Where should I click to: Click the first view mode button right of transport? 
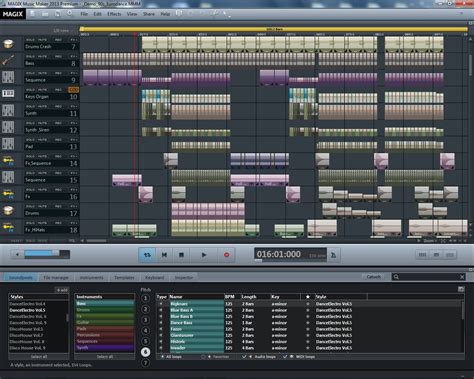422,255
